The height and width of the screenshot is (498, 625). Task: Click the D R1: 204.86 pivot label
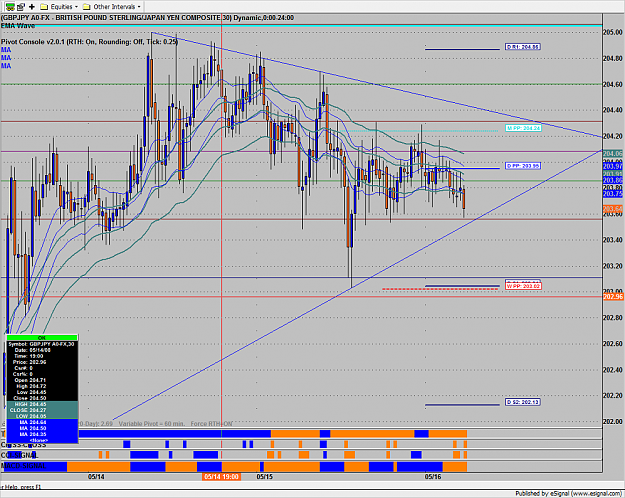tap(523, 47)
